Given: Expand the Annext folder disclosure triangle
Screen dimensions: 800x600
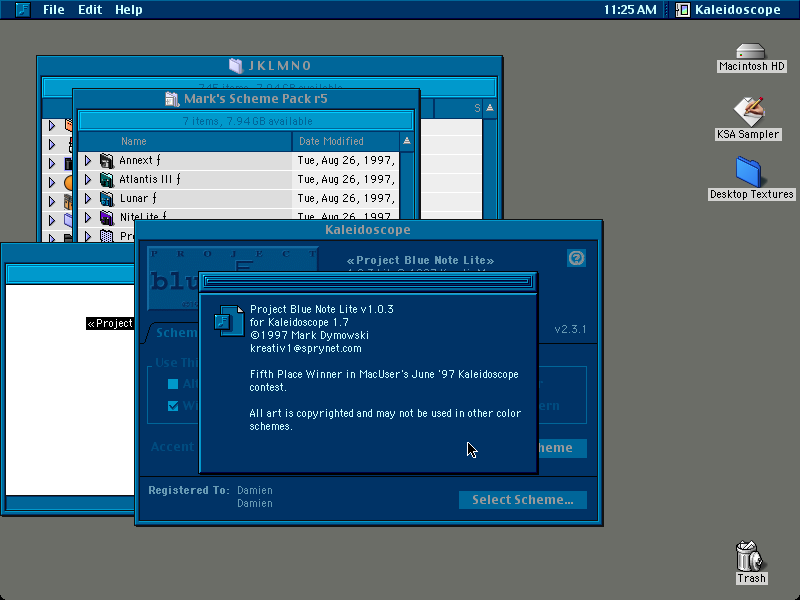Looking at the screenshot, I should click(x=88, y=161).
